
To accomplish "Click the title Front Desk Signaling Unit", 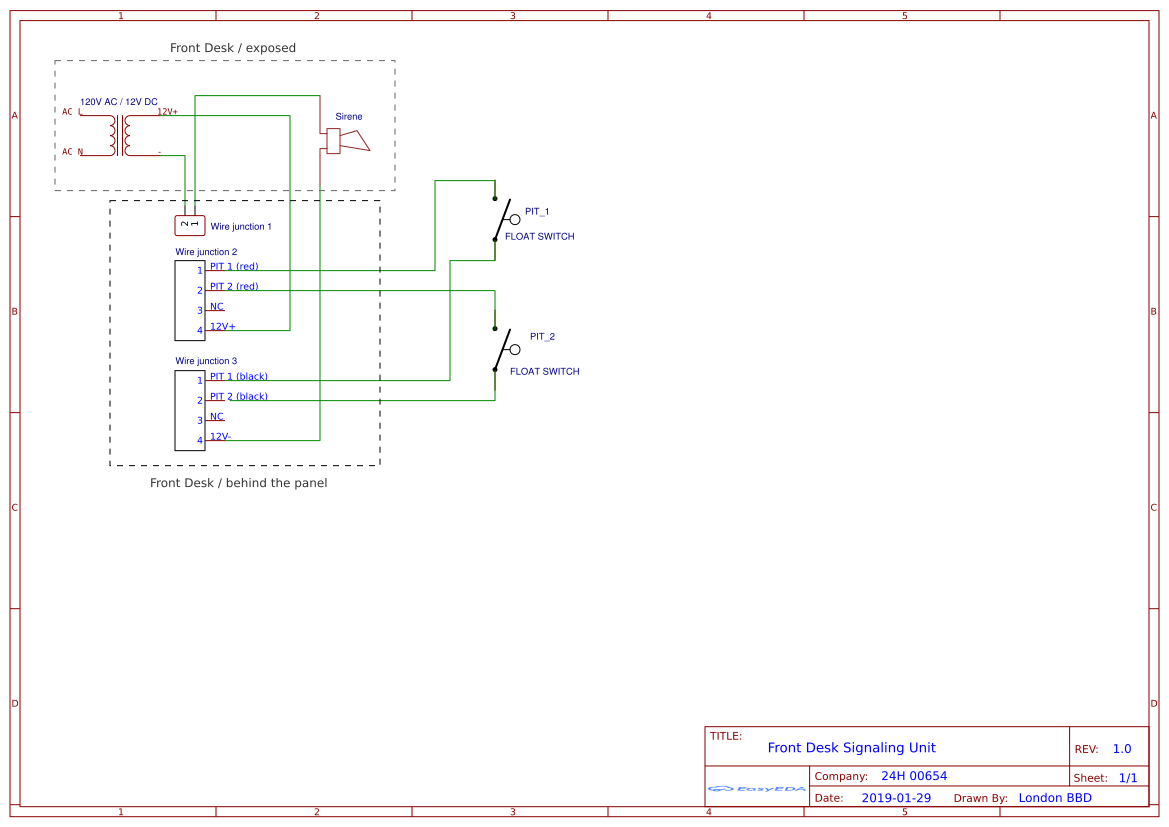I will coord(851,747).
